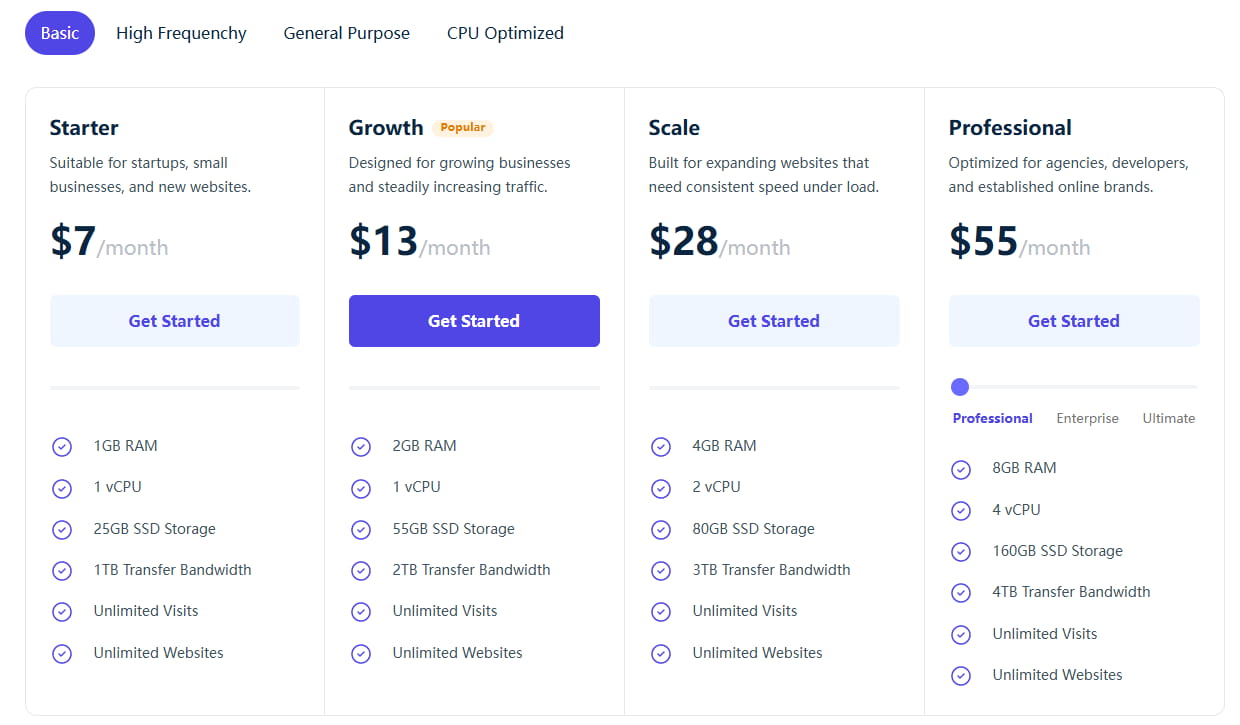Click the checkmark icon beside 25GB SSD Storage
This screenshot has width=1240, height=725.
click(62, 530)
